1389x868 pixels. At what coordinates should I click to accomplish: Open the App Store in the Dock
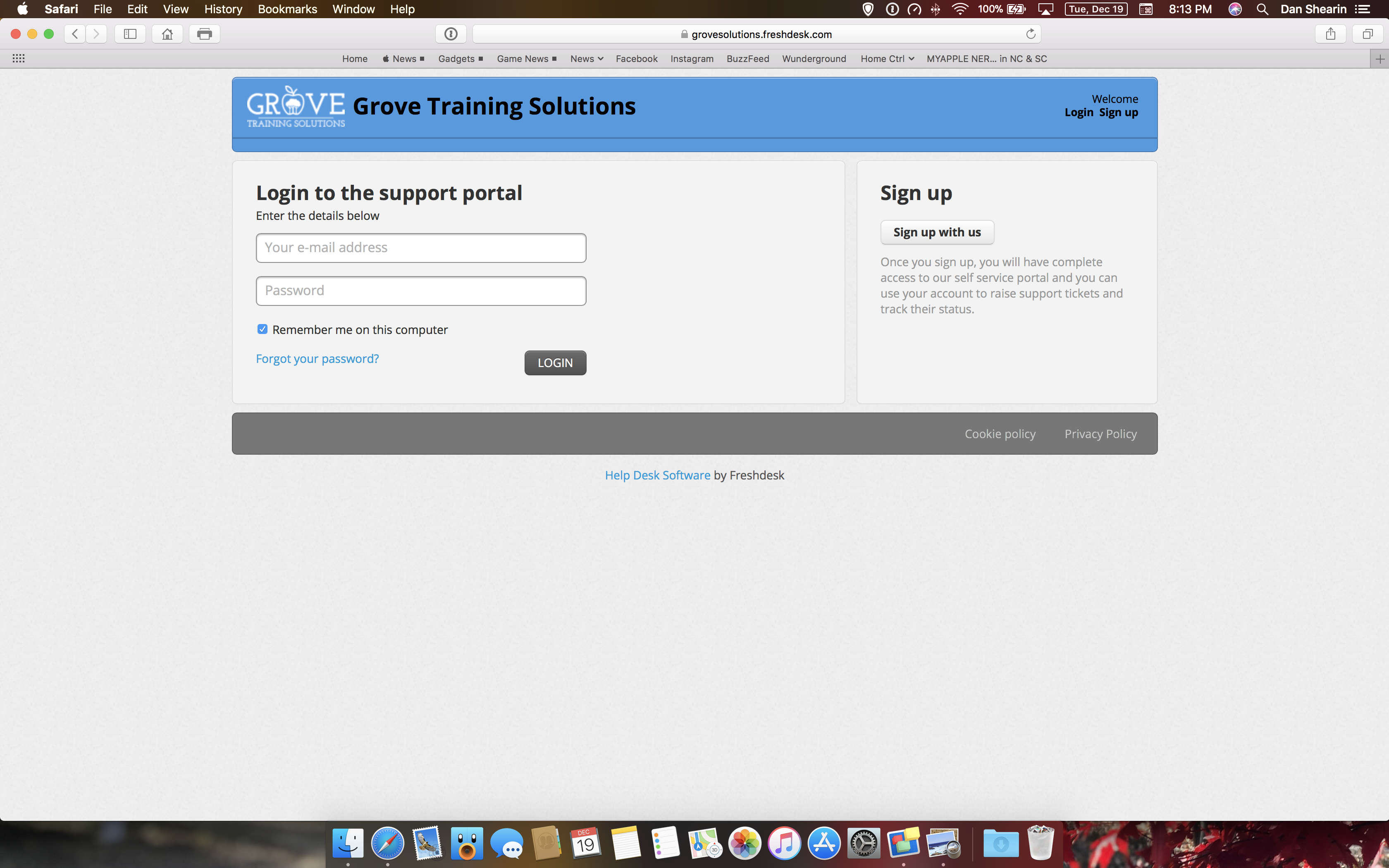[x=823, y=843]
